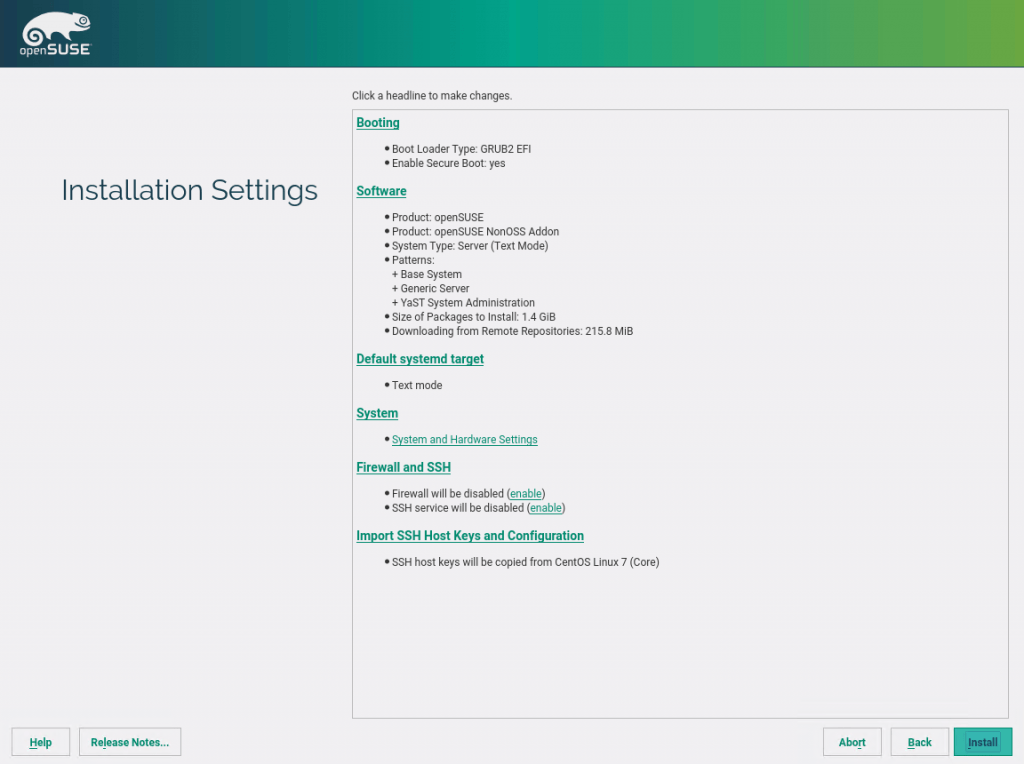The width and height of the screenshot is (1024, 764).
Task: Go Back to the previous step
Action: pyautogui.click(x=919, y=742)
